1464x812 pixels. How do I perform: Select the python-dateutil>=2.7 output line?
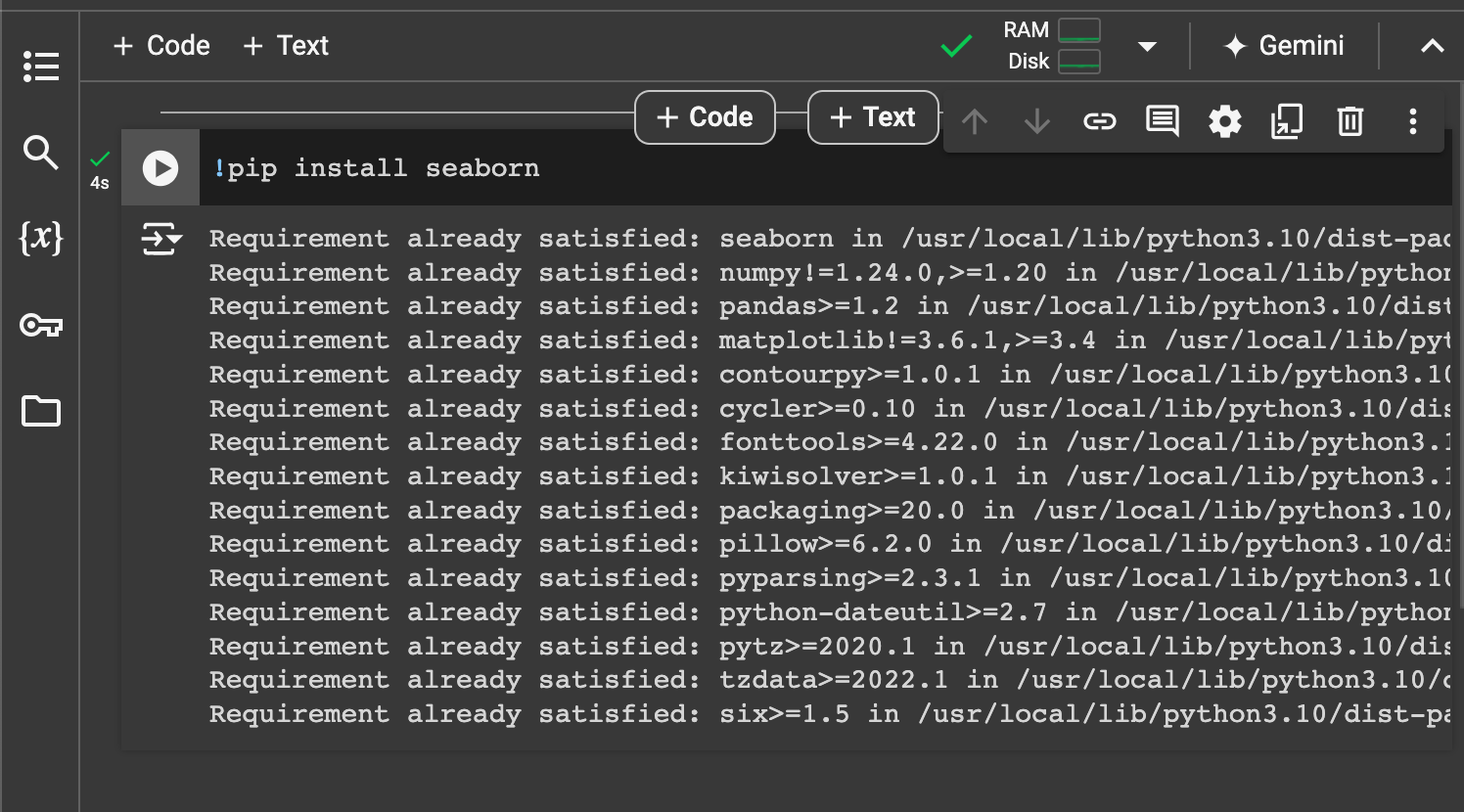(x=829, y=612)
